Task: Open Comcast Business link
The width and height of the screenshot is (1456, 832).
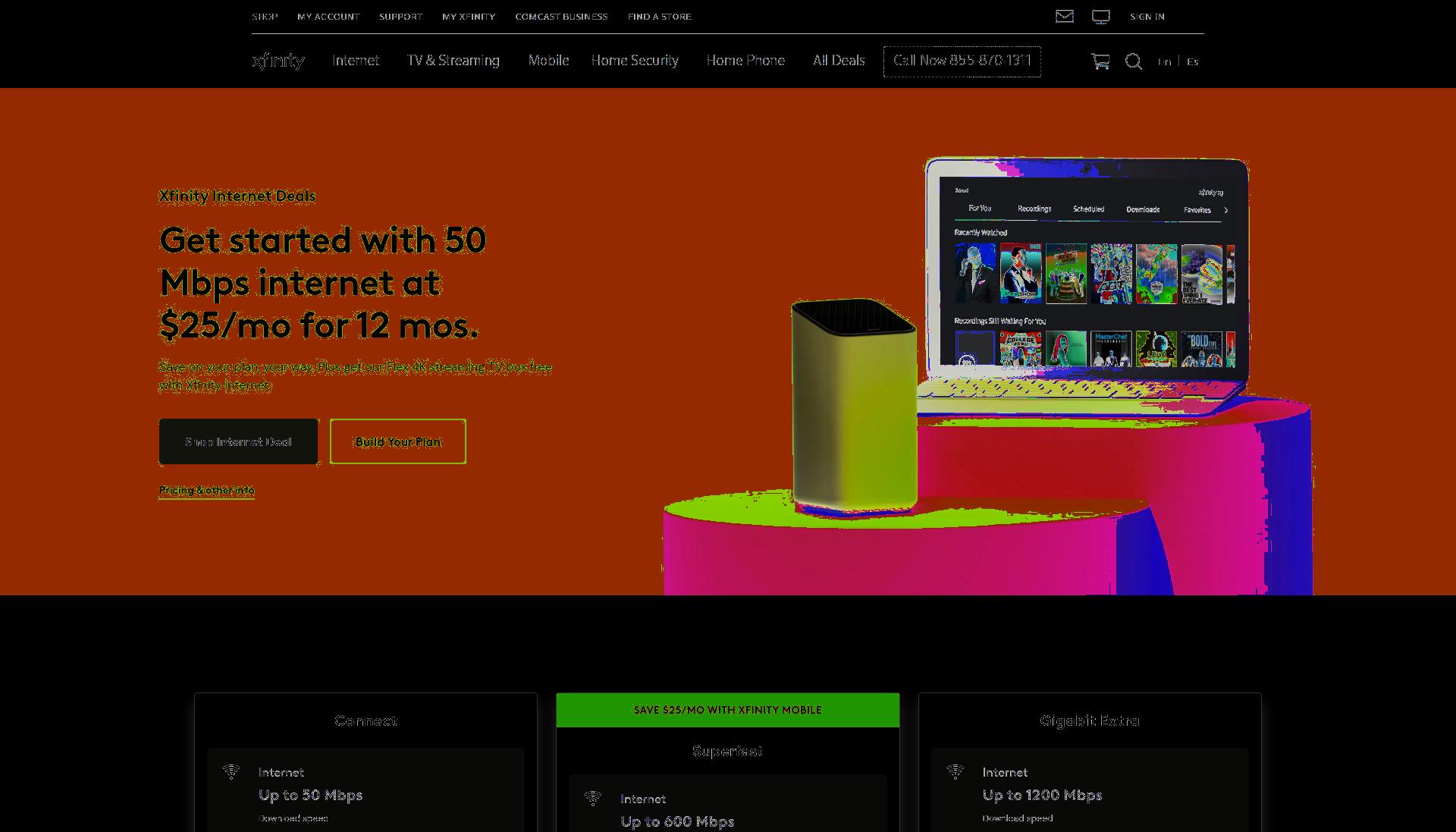Action: click(561, 17)
